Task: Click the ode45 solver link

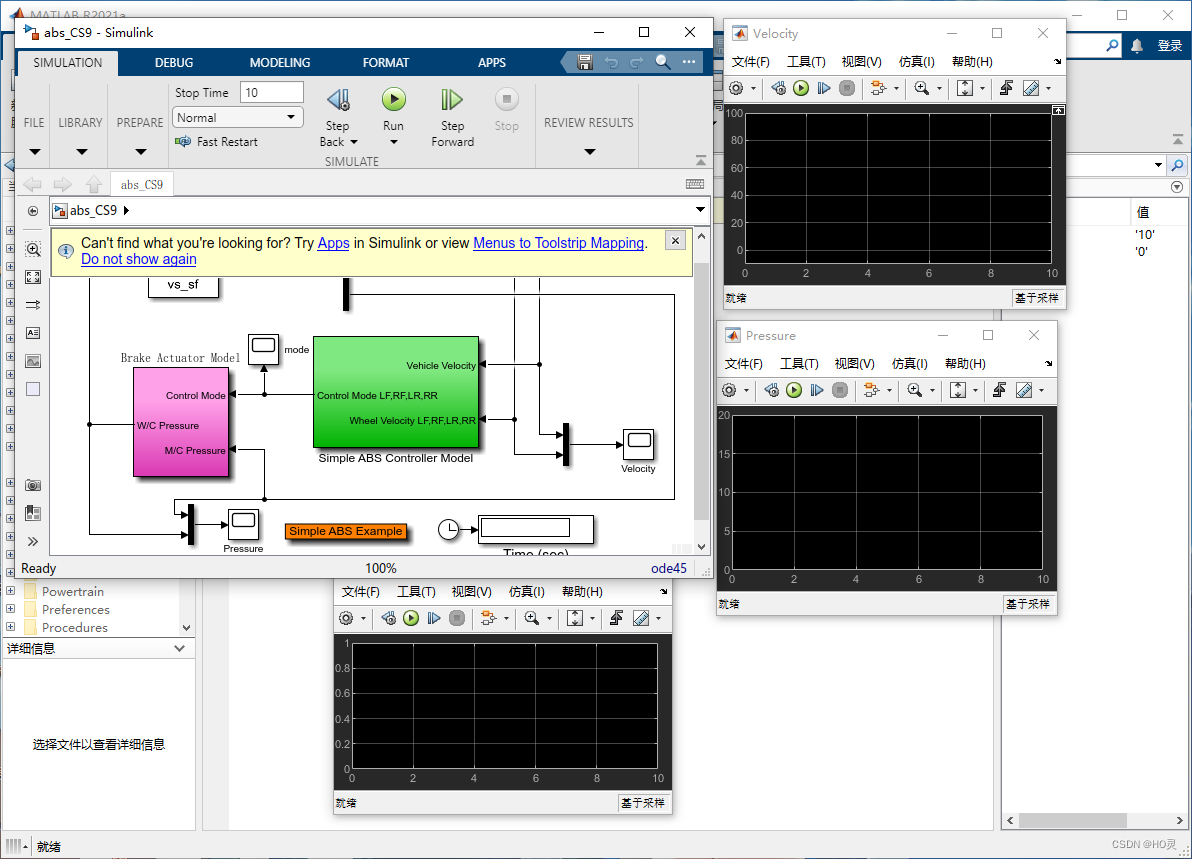Action: click(x=669, y=569)
